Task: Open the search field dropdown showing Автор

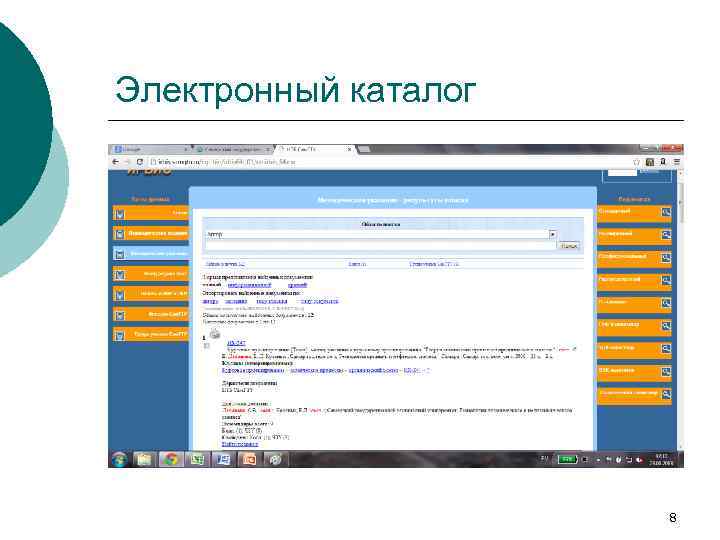Action: [x=552, y=234]
